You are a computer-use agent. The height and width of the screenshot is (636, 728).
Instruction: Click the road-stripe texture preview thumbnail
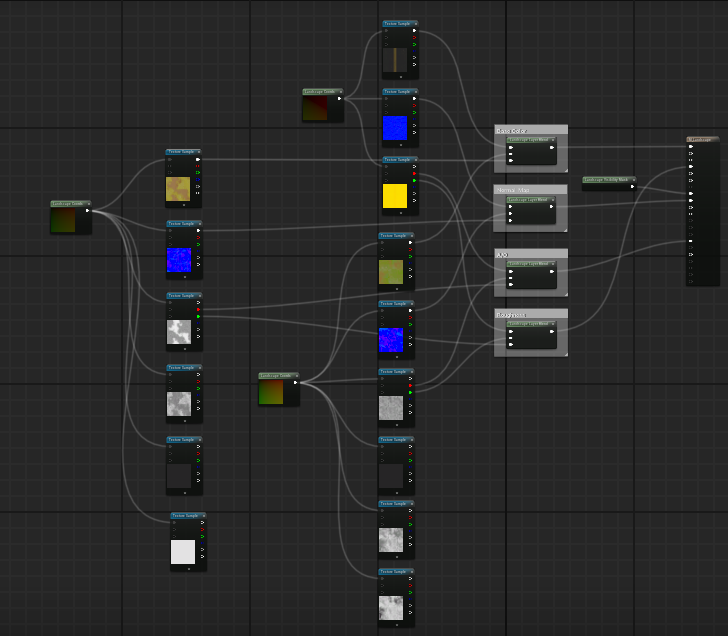coord(395,59)
